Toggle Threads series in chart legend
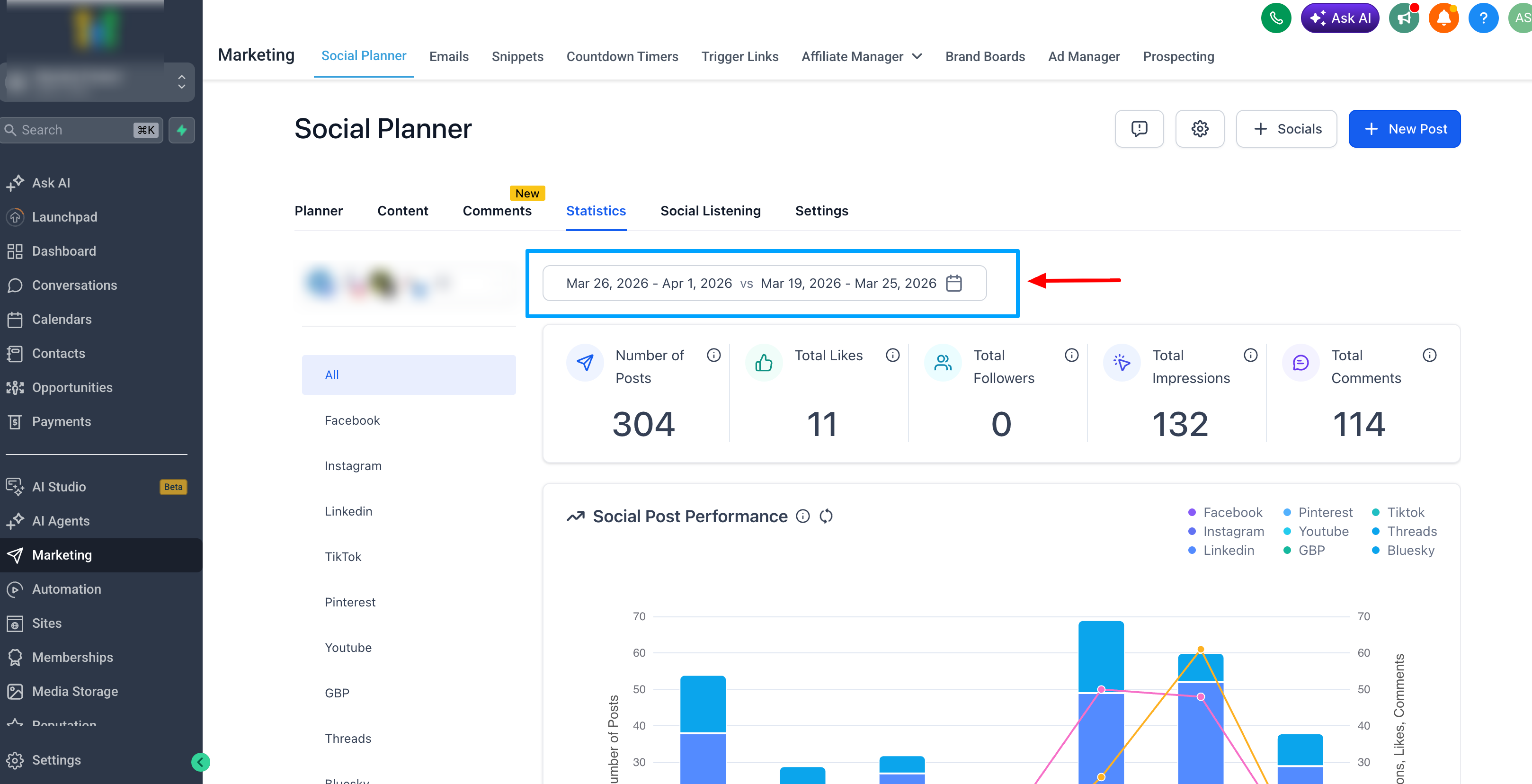Image resolution: width=1532 pixels, height=784 pixels. pos(1404,531)
